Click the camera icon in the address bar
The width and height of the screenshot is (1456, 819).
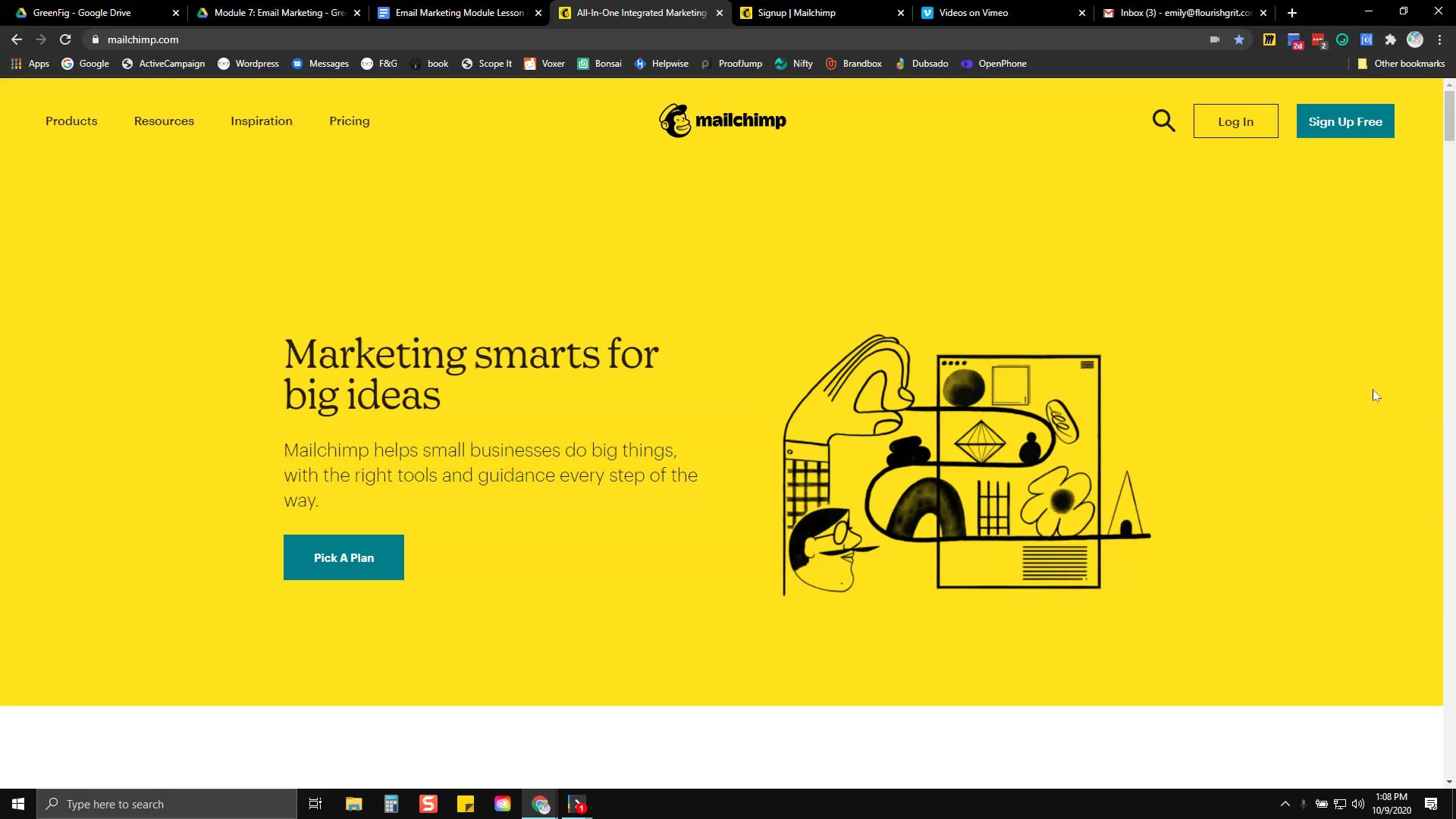[x=1215, y=39]
